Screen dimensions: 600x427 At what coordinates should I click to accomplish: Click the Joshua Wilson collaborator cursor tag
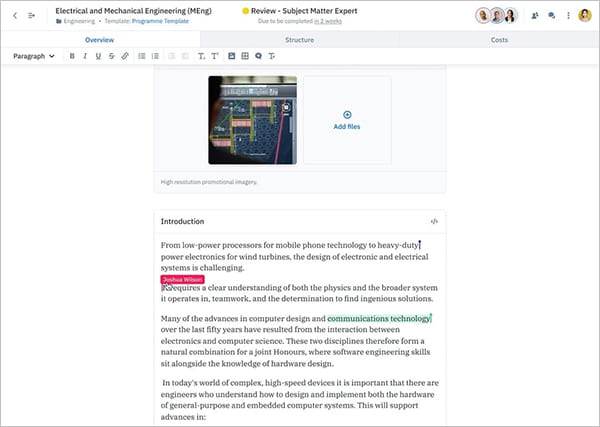tap(183, 280)
